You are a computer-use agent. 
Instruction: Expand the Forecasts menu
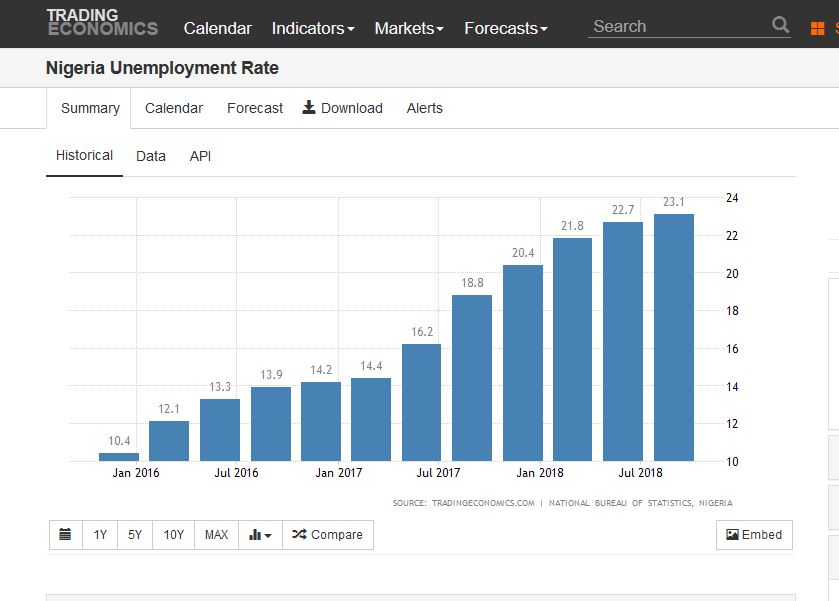pos(506,28)
